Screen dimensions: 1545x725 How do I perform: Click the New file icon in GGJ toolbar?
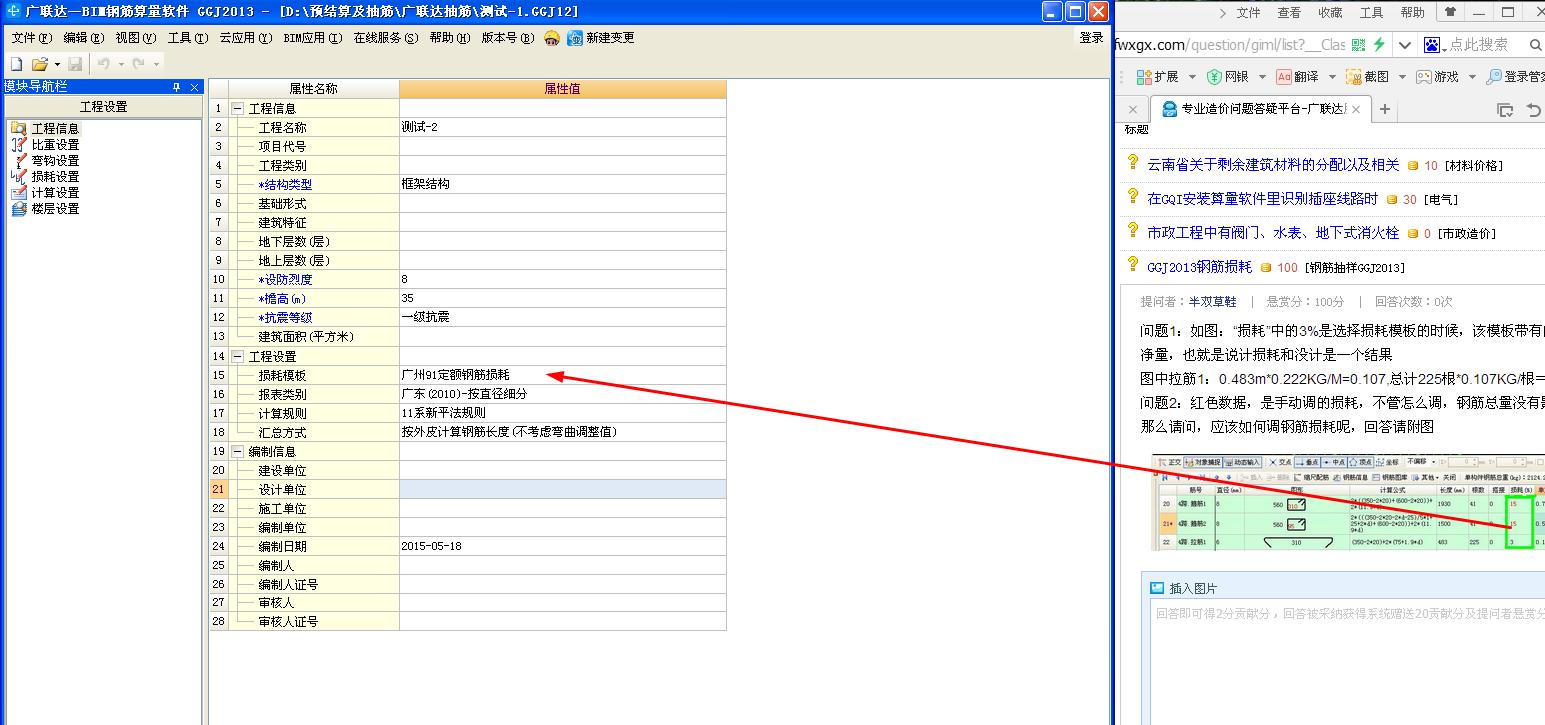tap(16, 64)
